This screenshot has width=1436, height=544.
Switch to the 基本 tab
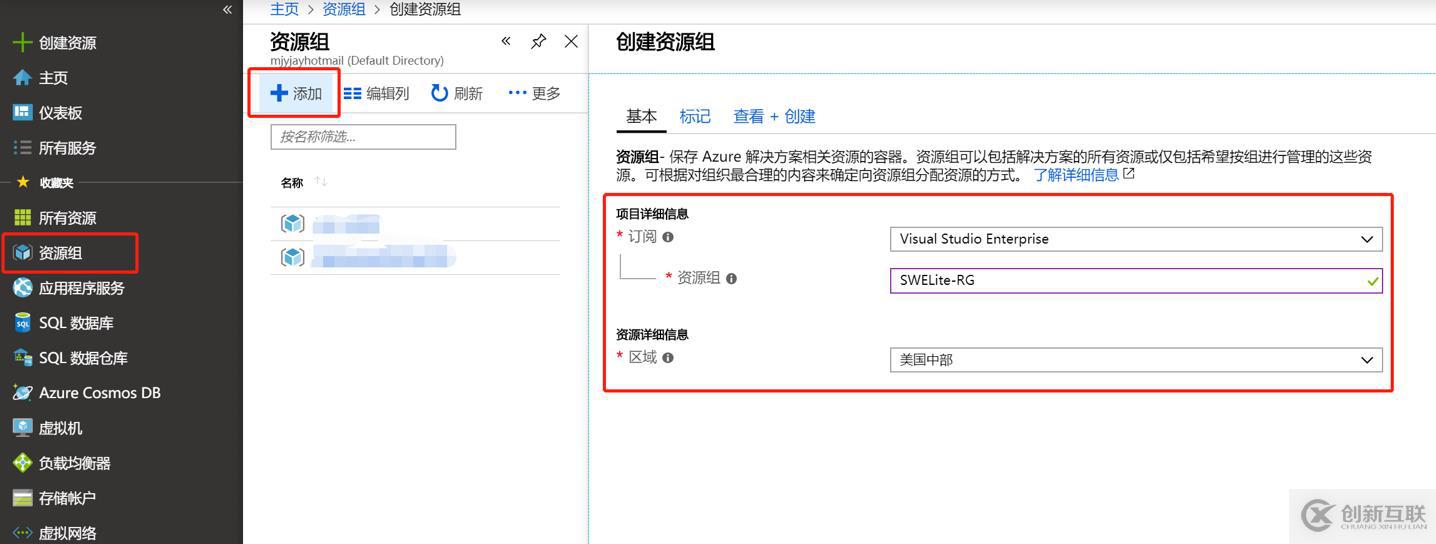[641, 116]
